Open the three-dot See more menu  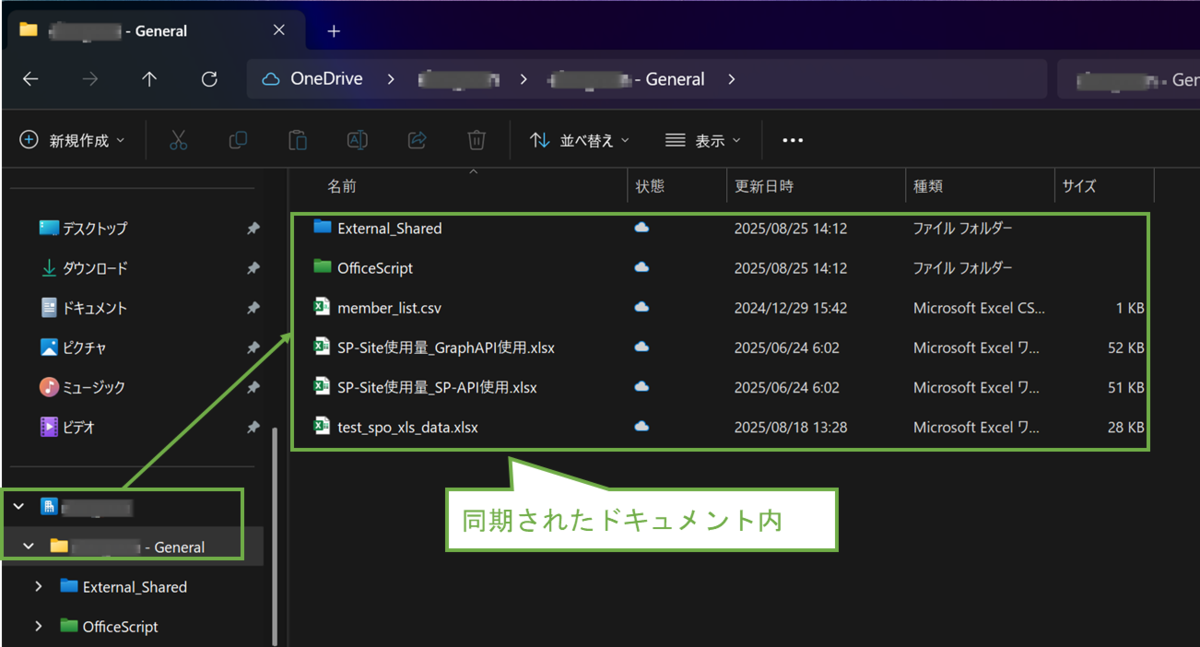(793, 141)
